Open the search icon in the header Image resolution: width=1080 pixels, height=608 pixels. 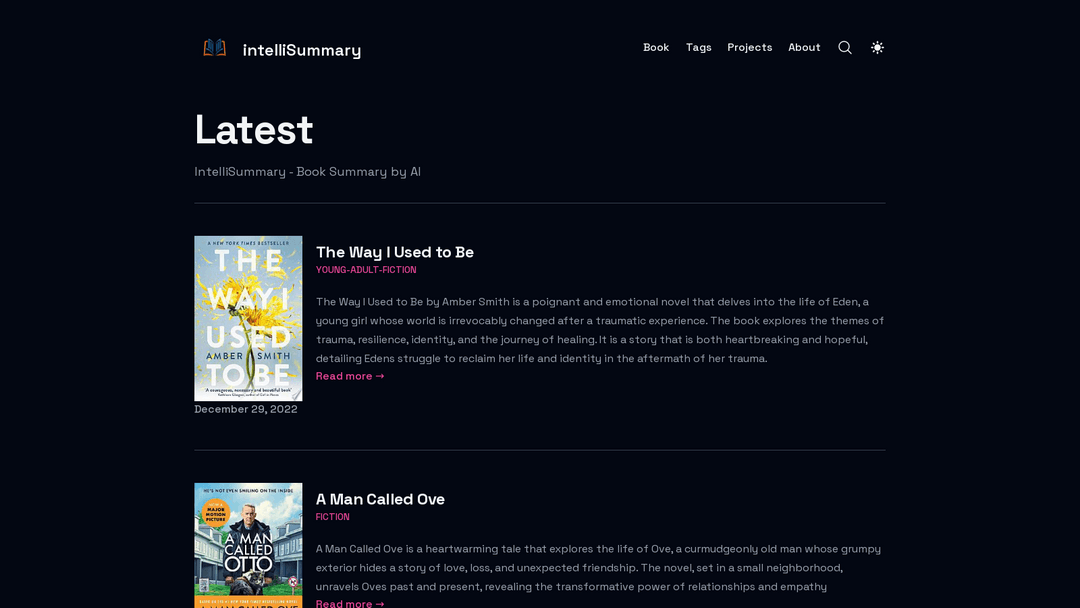coord(844,48)
